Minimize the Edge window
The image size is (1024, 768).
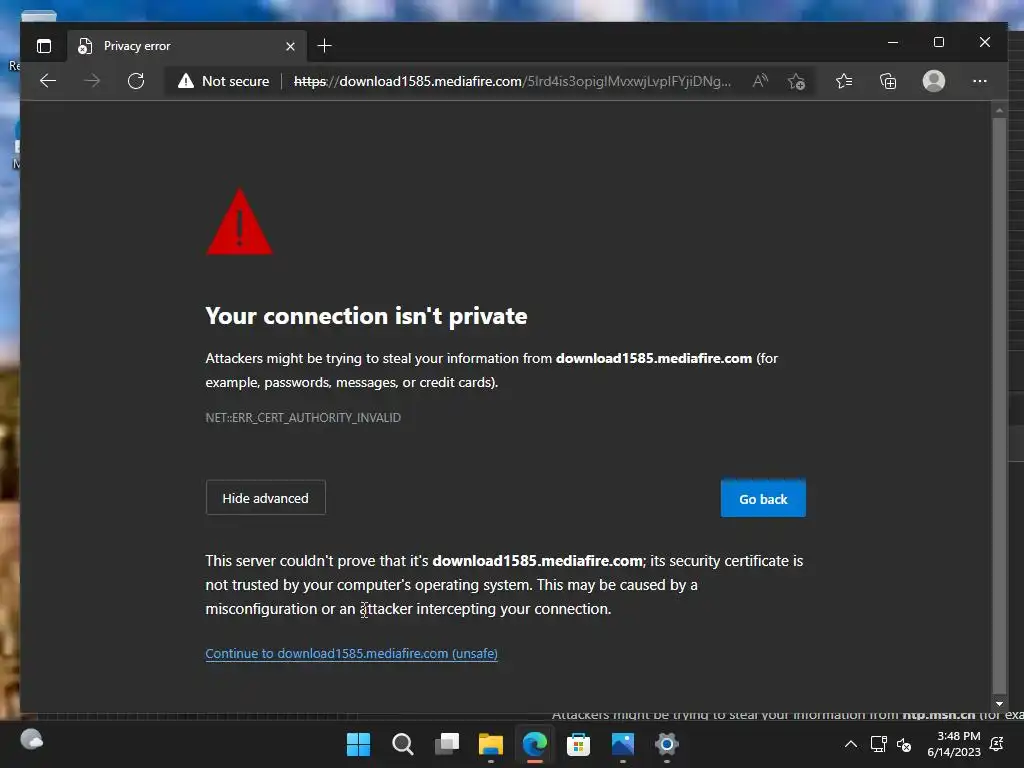click(893, 42)
